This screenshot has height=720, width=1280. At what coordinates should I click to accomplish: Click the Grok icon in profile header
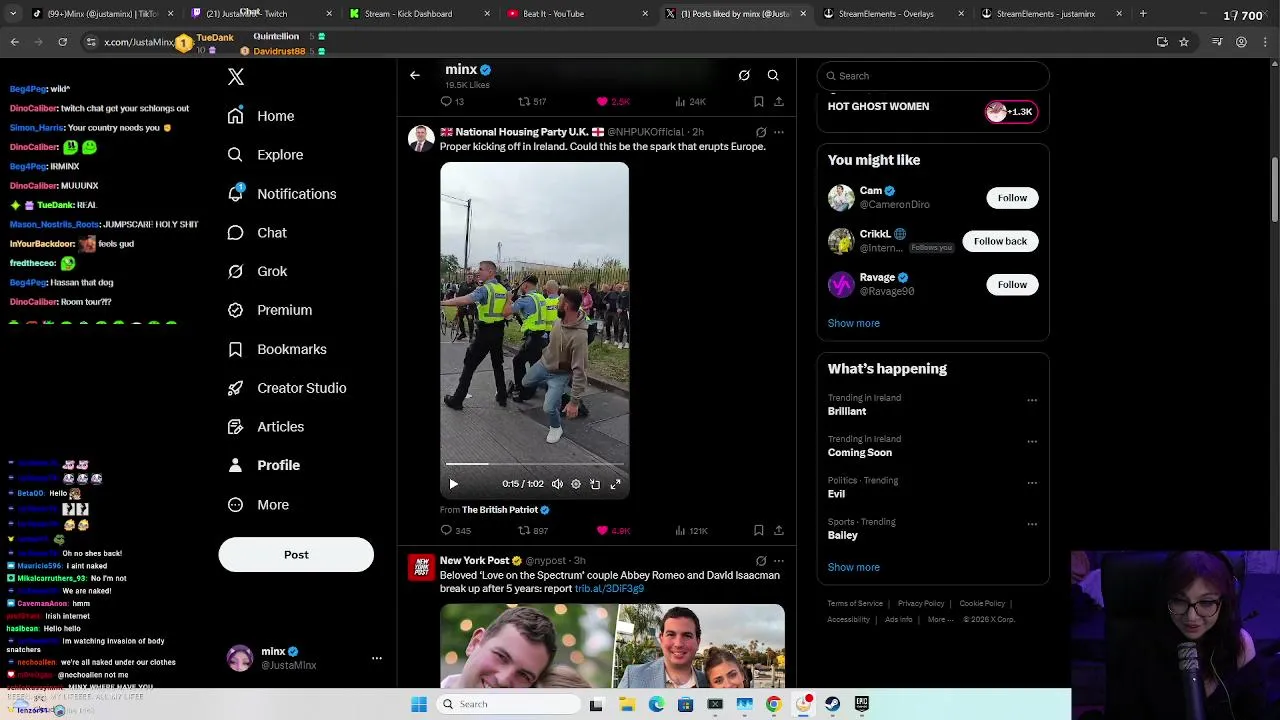744,75
